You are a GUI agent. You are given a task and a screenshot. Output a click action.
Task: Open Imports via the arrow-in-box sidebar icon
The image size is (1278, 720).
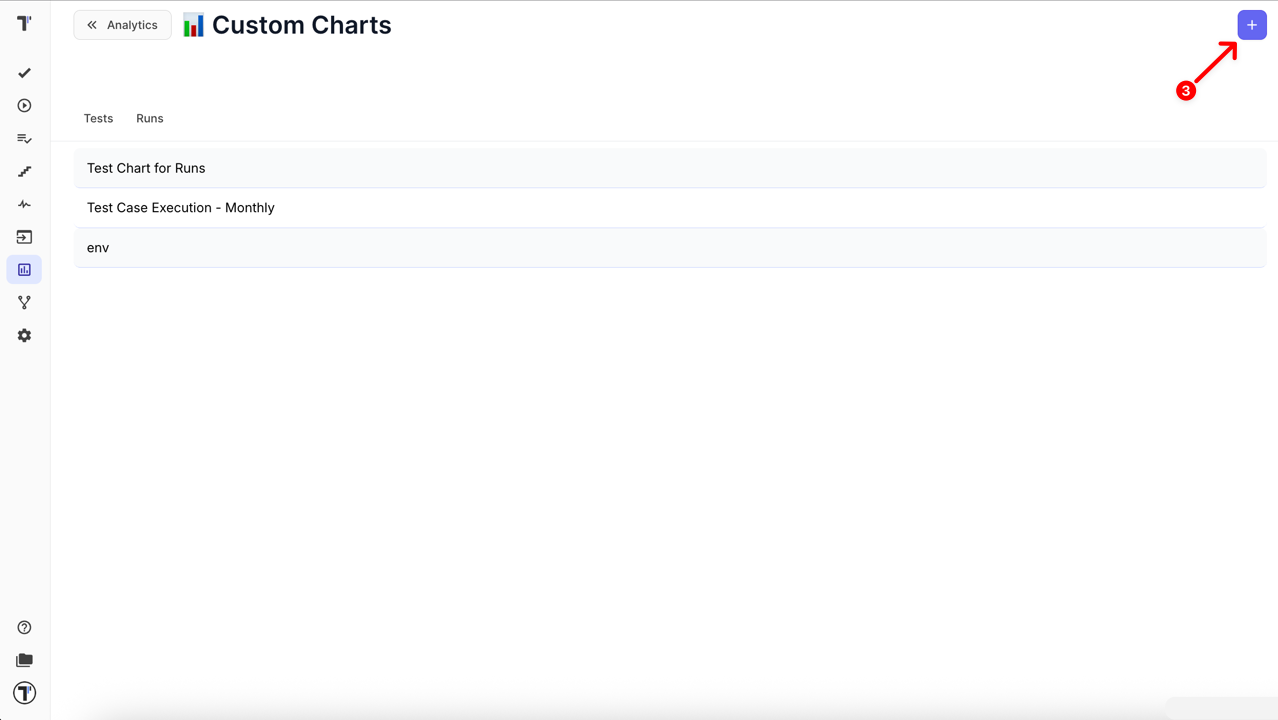coord(24,237)
